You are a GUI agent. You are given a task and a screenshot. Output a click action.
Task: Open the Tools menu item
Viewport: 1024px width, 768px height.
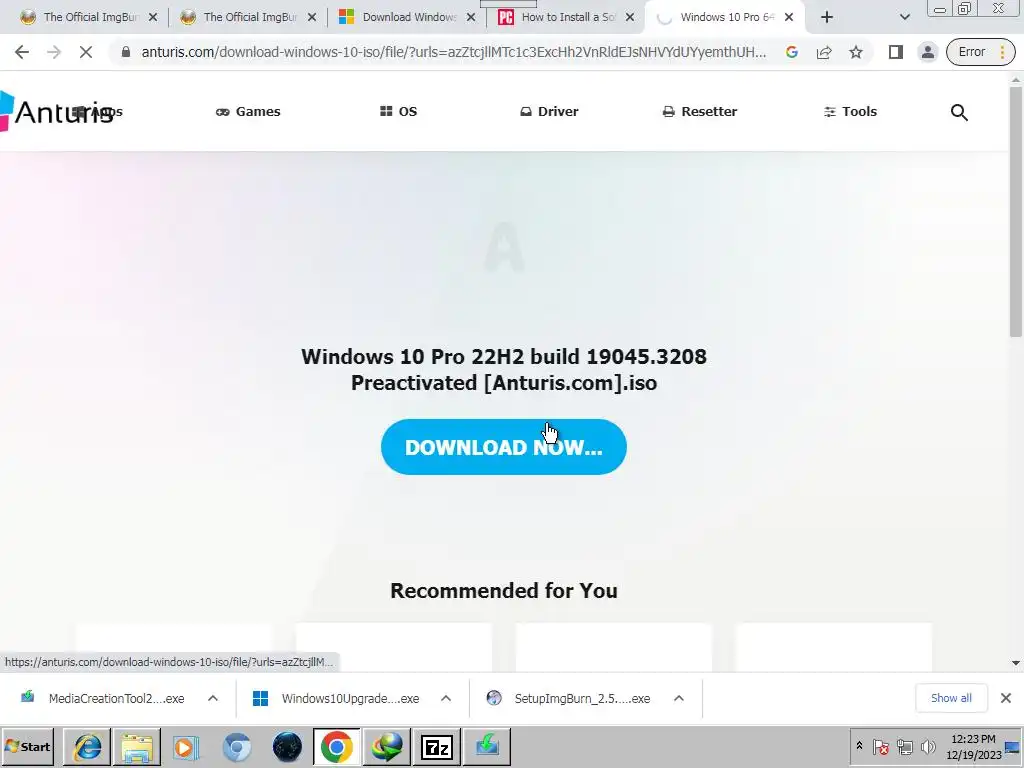tap(850, 112)
